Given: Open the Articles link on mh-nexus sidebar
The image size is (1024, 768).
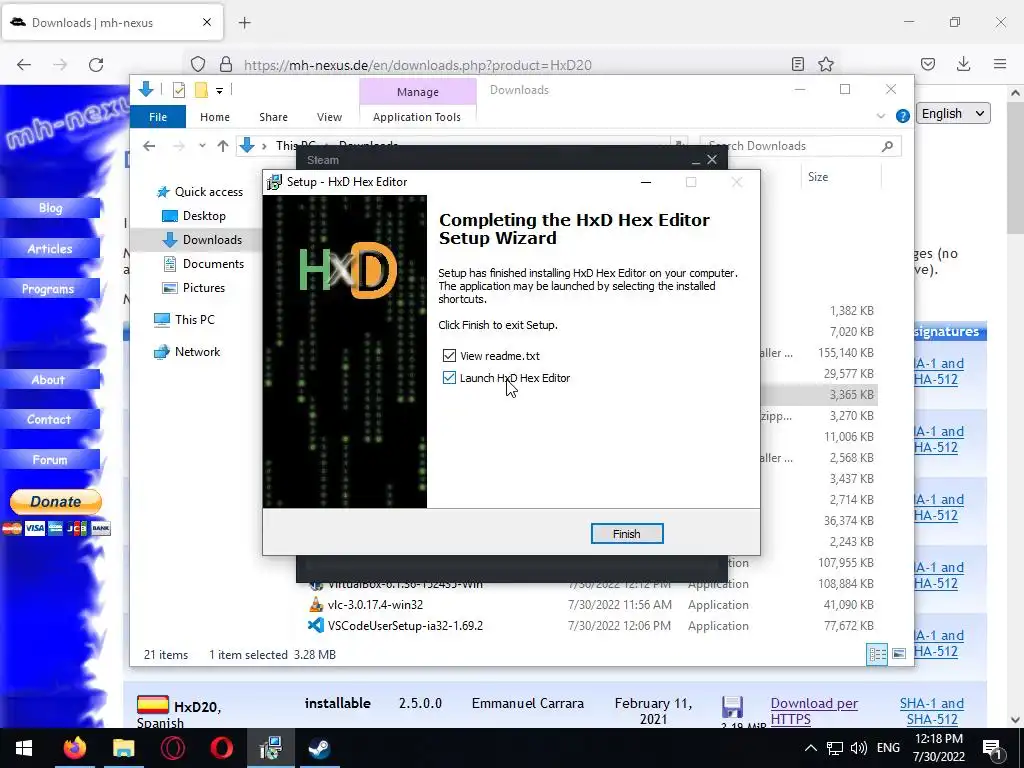Looking at the screenshot, I should 50,248.
